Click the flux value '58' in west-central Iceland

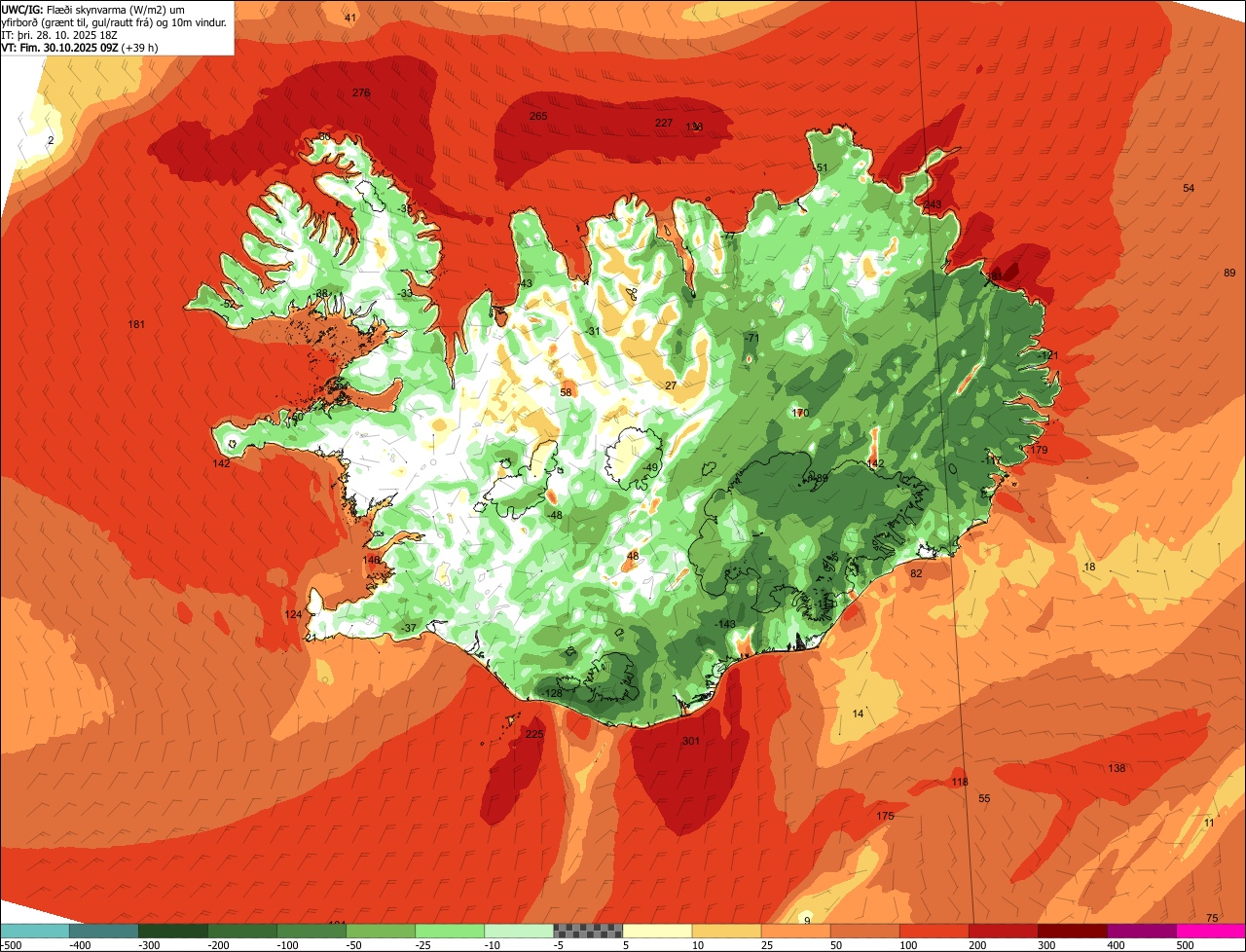(x=566, y=392)
